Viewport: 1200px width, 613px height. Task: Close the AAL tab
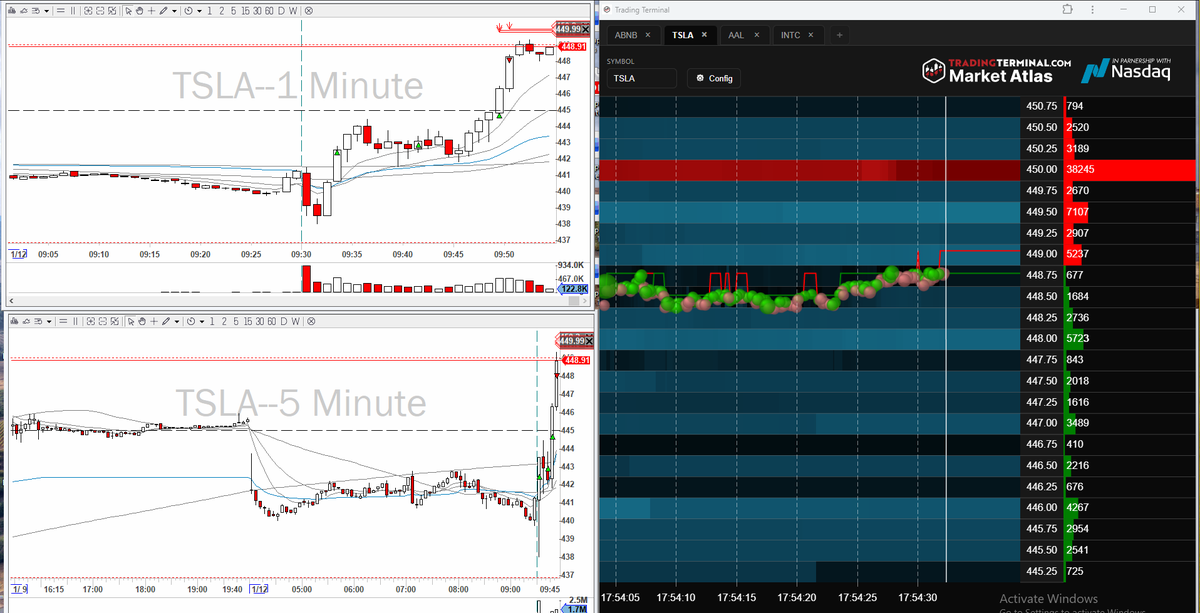757,35
